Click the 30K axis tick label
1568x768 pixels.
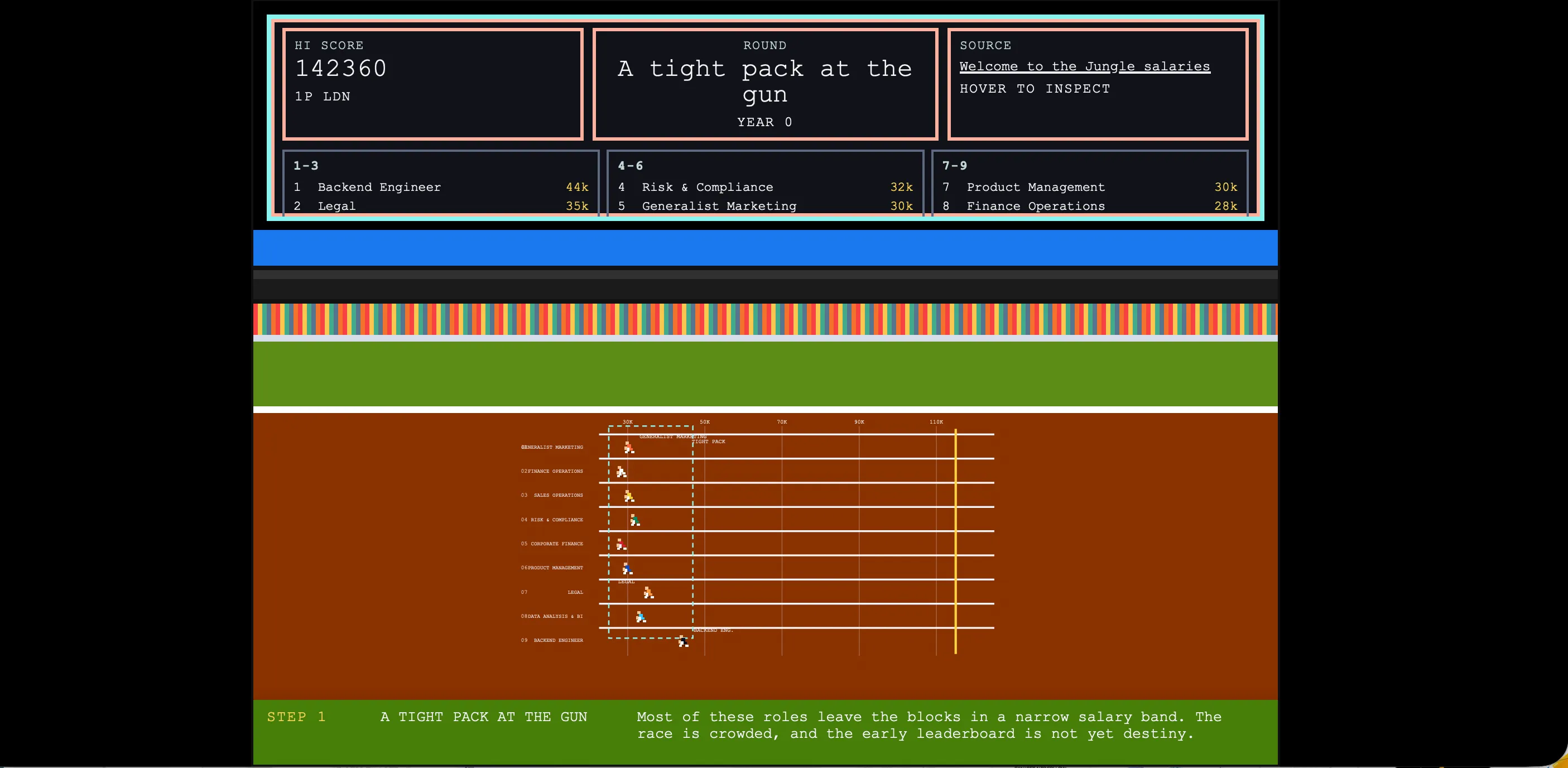pos(628,421)
